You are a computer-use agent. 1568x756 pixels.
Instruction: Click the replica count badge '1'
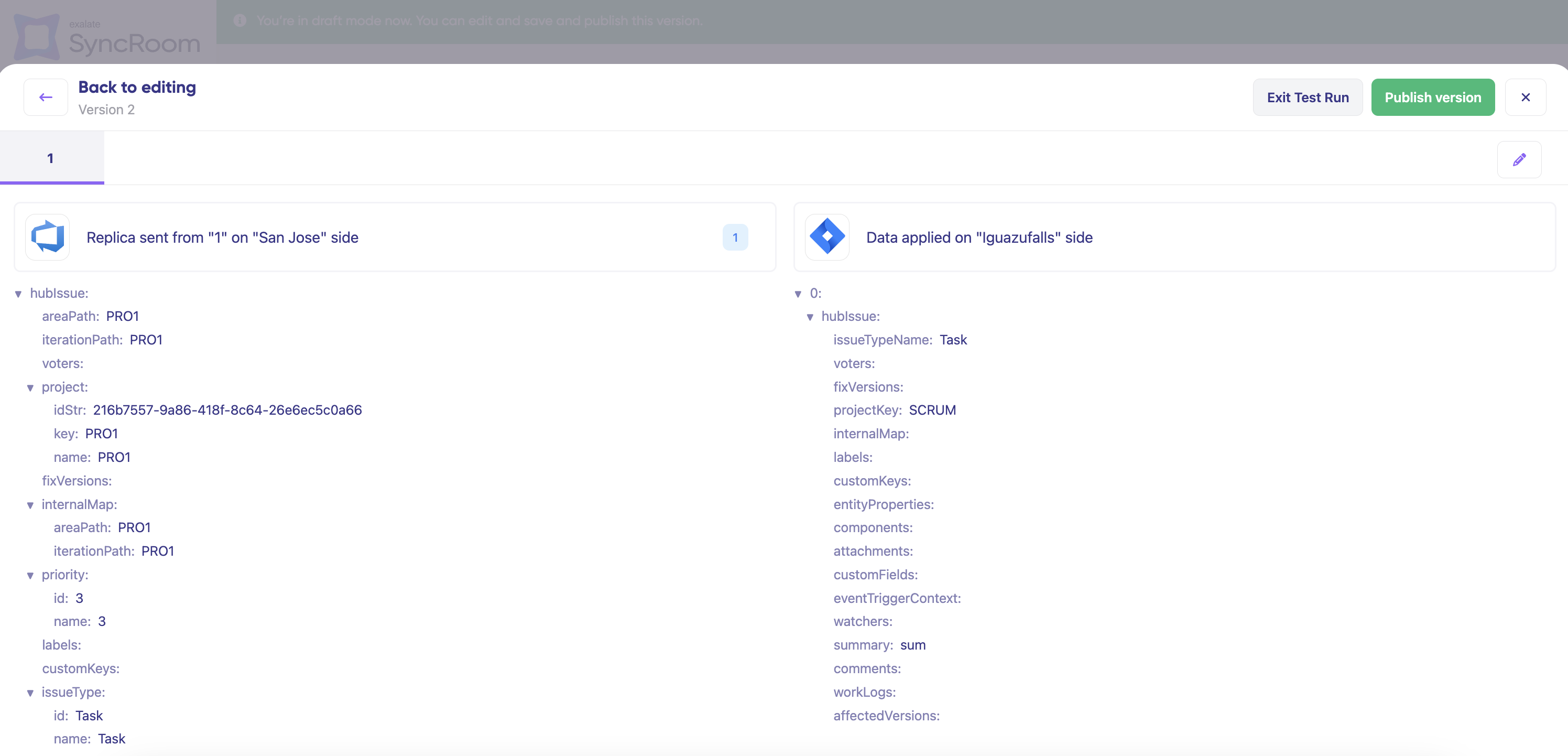tap(735, 237)
